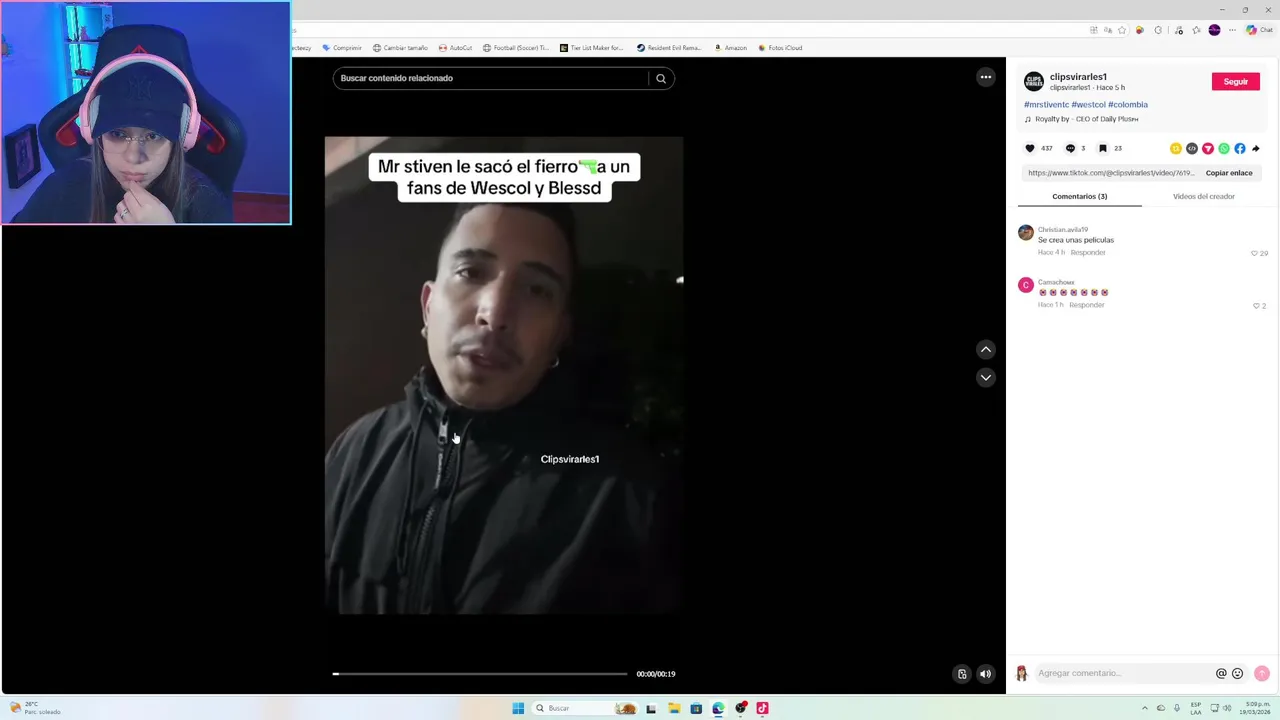Open the taskbar clock and date
Viewport: 1280px width, 720px height.
coord(1254,708)
